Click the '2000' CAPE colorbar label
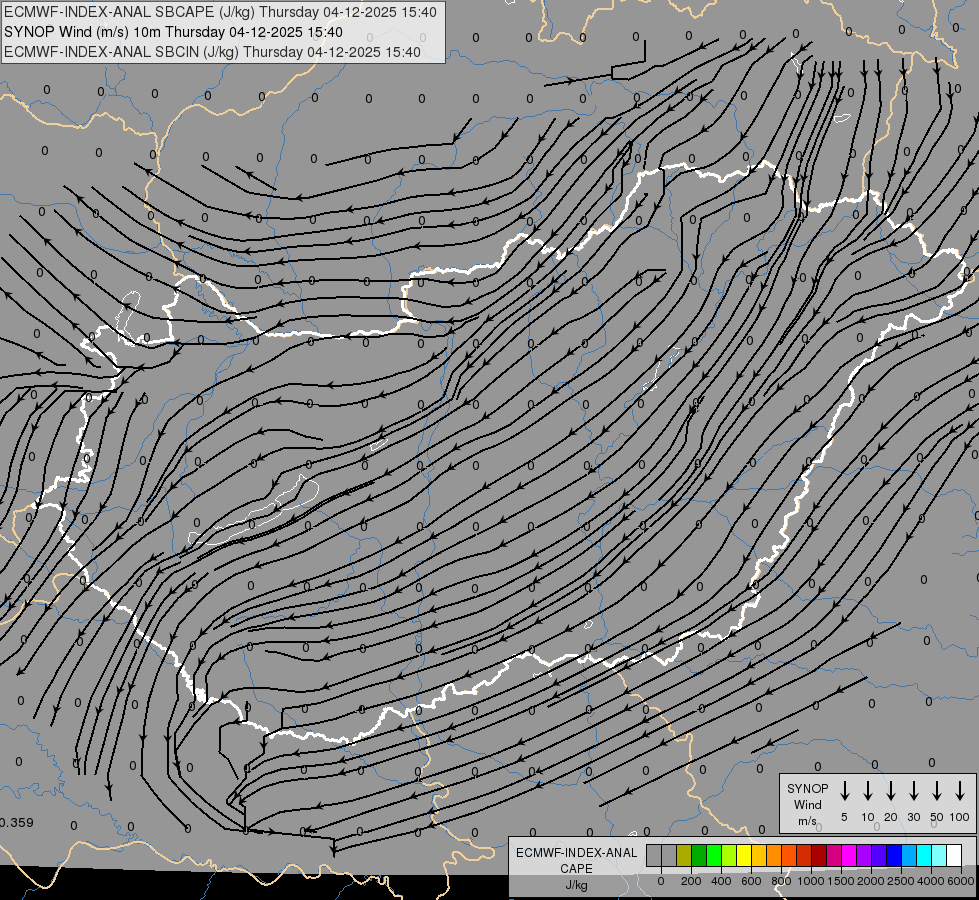Viewport: 979px width, 900px height. [871, 881]
